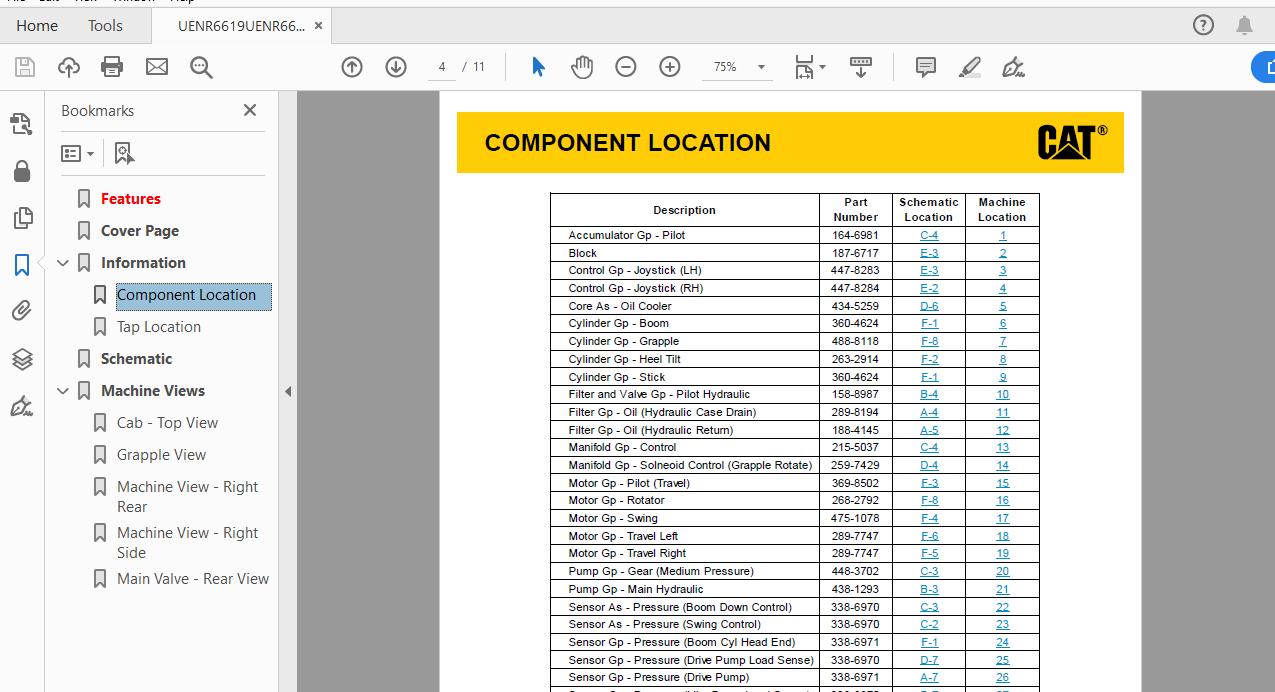This screenshot has height=692, width=1275.
Task: Open the Grapple View bookmark
Action: coord(161,455)
